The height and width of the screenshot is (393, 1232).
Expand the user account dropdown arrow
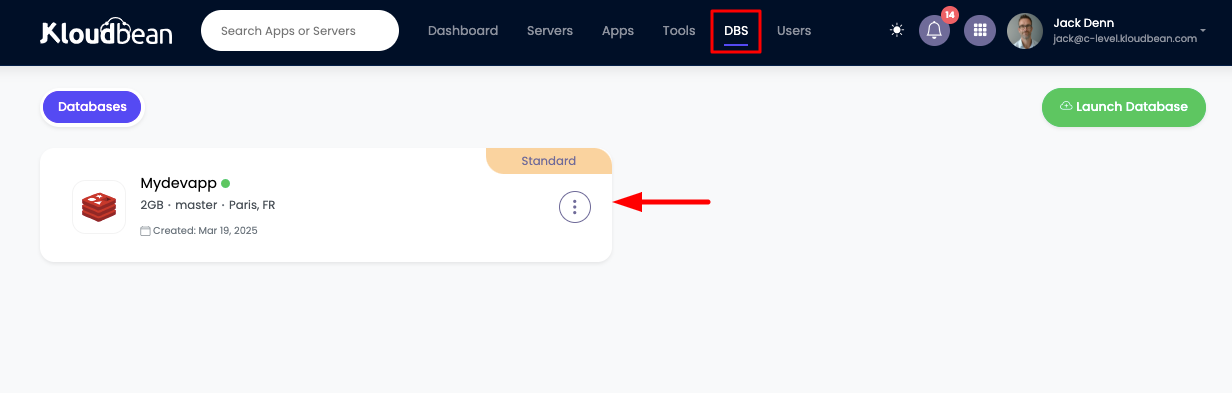[1203, 30]
